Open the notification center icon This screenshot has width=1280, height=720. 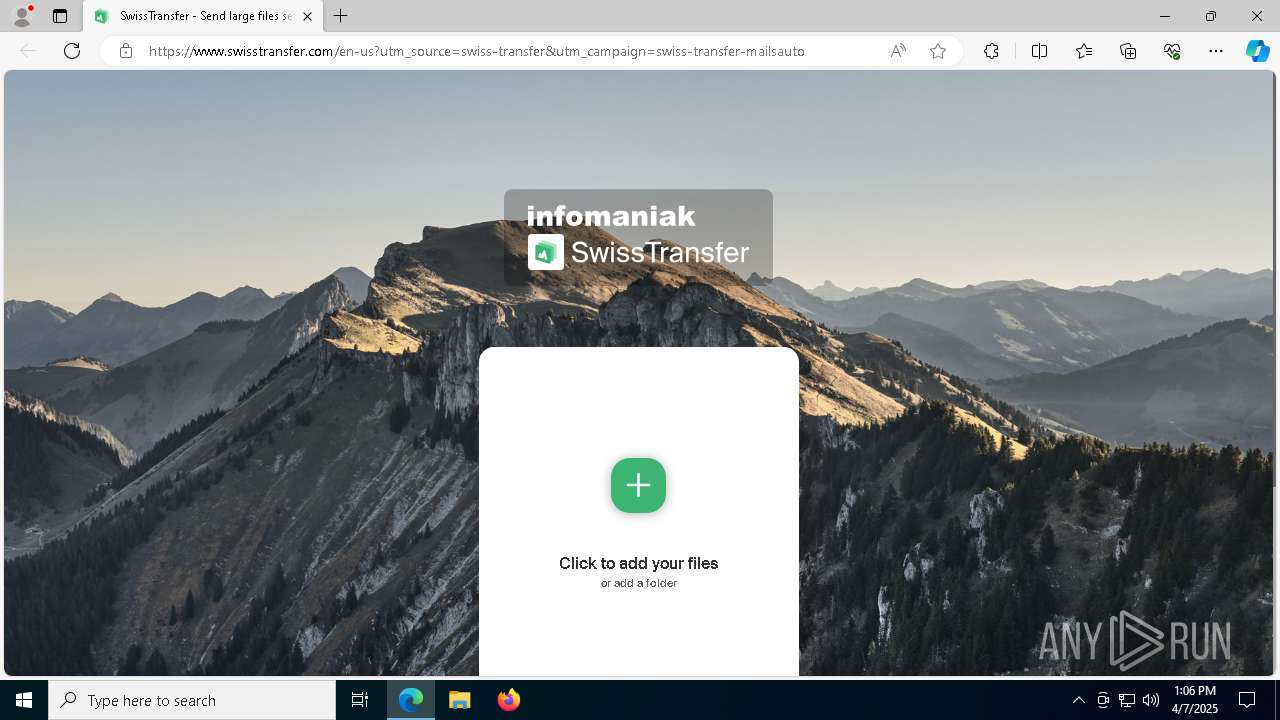point(1247,700)
